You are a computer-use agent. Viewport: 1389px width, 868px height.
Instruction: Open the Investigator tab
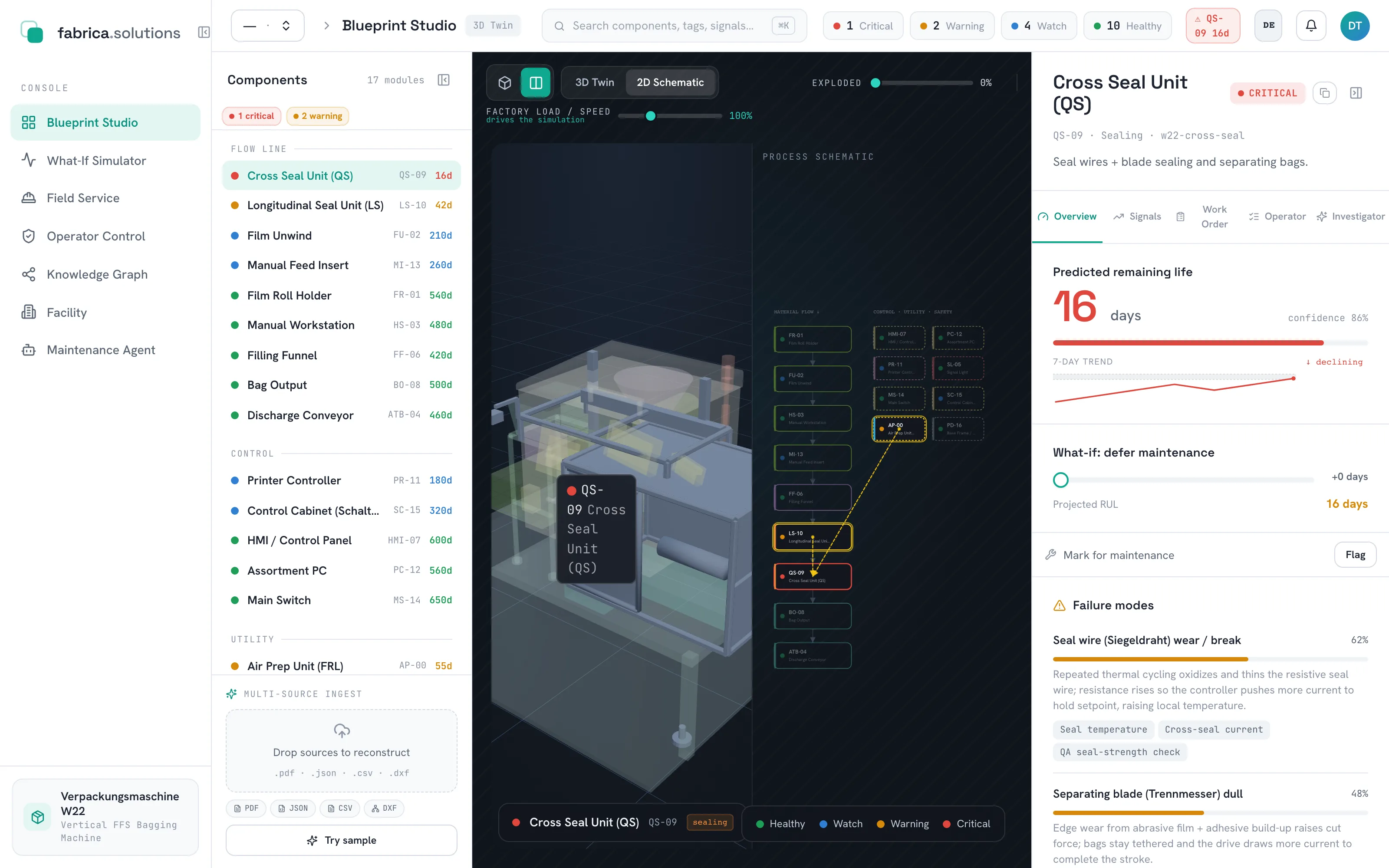click(x=1350, y=217)
